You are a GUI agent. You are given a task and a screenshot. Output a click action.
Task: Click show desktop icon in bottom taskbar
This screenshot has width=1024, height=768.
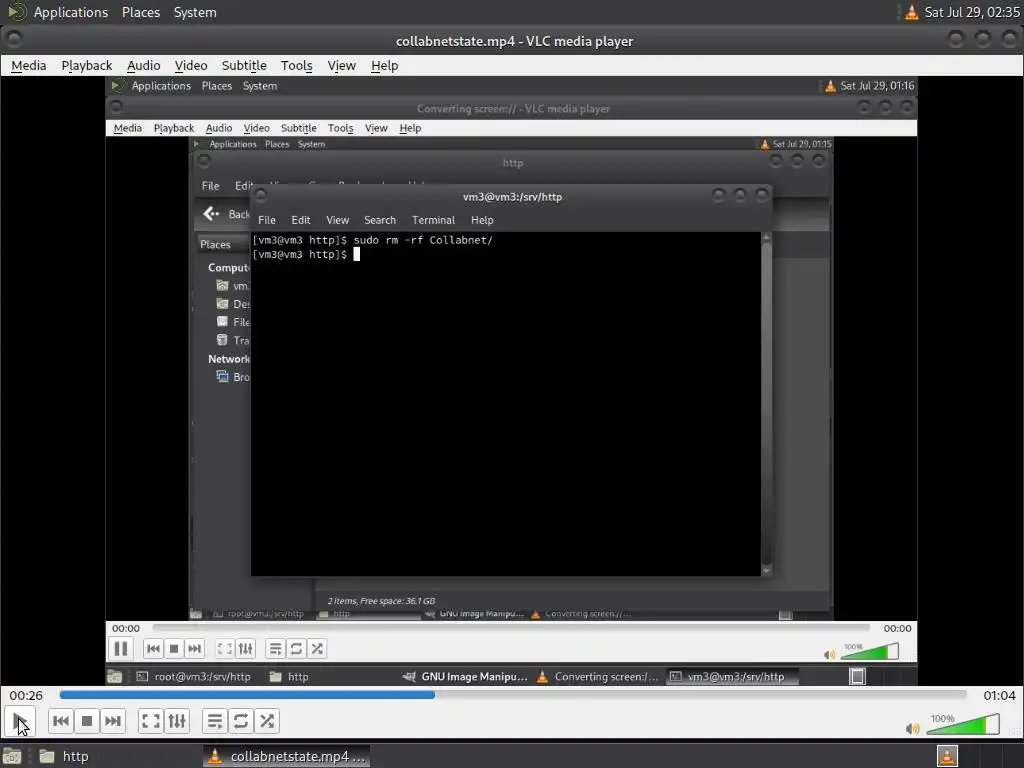(12, 756)
